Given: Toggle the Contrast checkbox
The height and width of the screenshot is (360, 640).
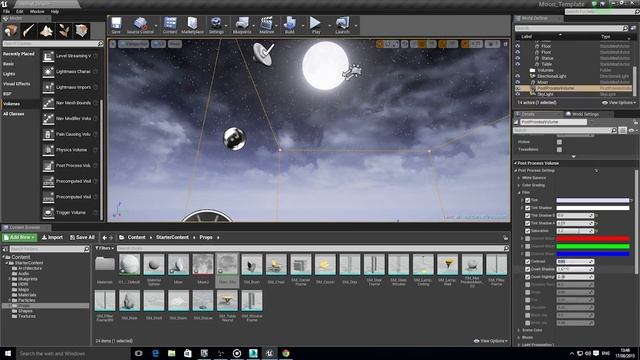Looking at the screenshot, I should coord(527,262).
